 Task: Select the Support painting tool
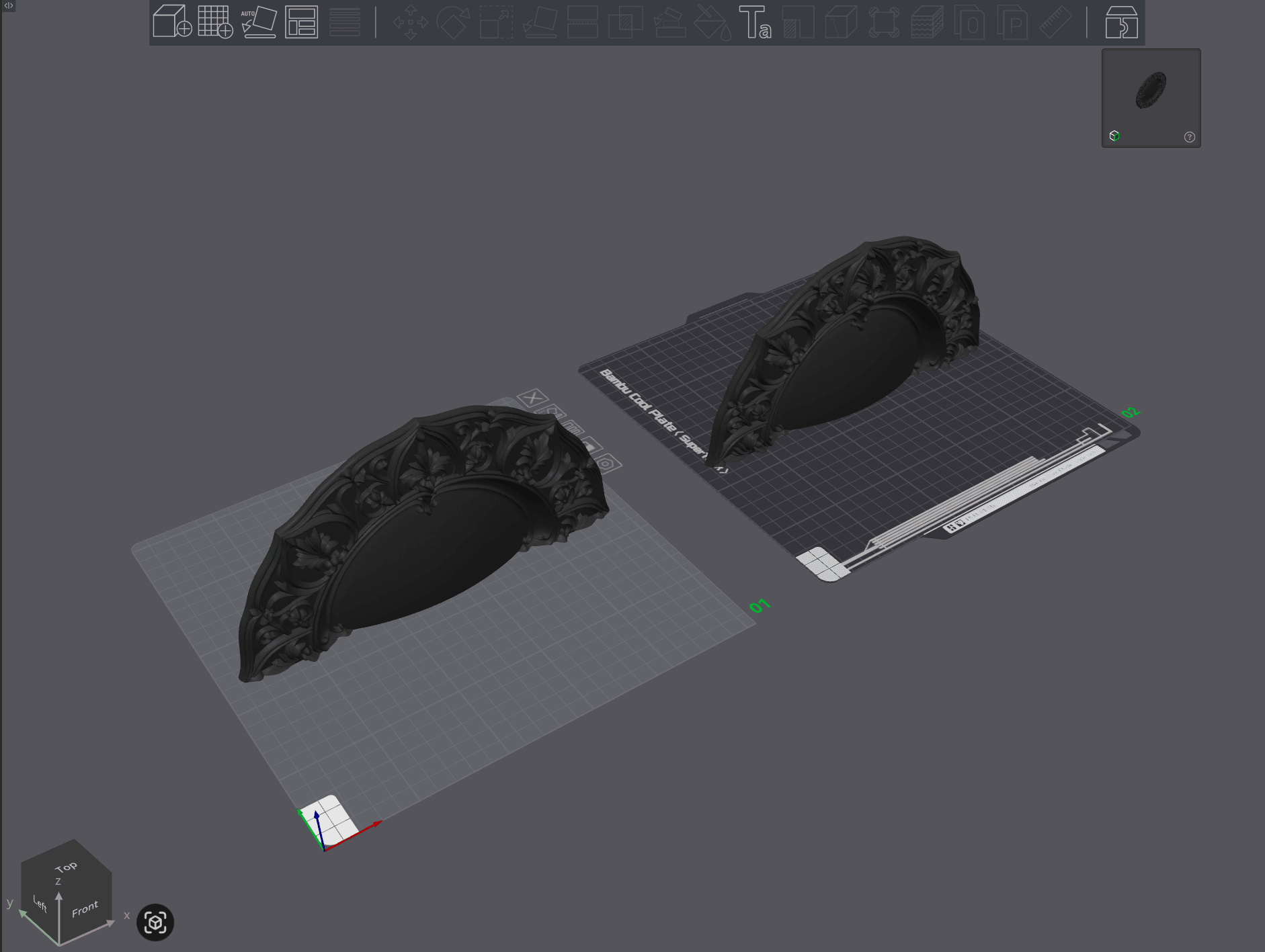click(x=669, y=21)
